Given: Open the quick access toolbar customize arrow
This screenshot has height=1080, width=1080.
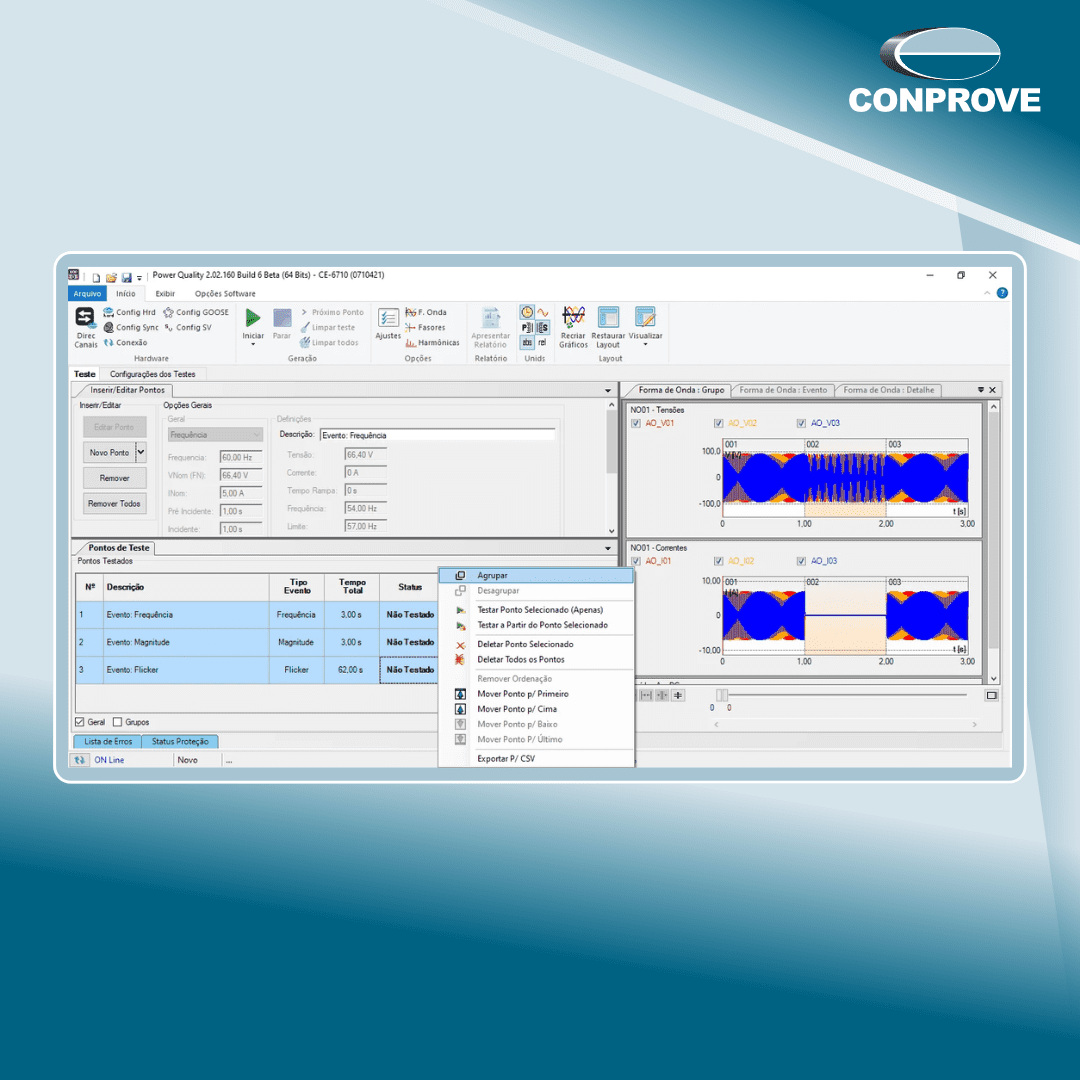Looking at the screenshot, I should (139, 278).
